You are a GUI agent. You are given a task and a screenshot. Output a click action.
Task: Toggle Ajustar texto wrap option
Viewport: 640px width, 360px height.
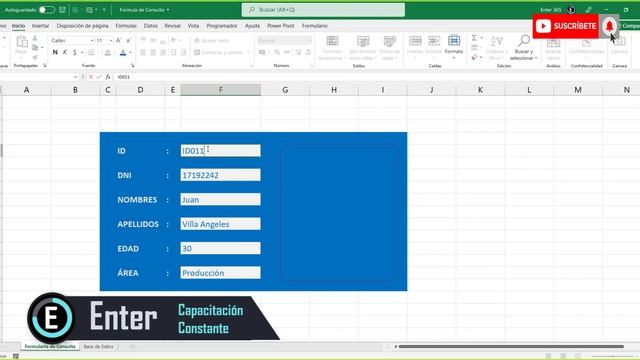click(211, 40)
